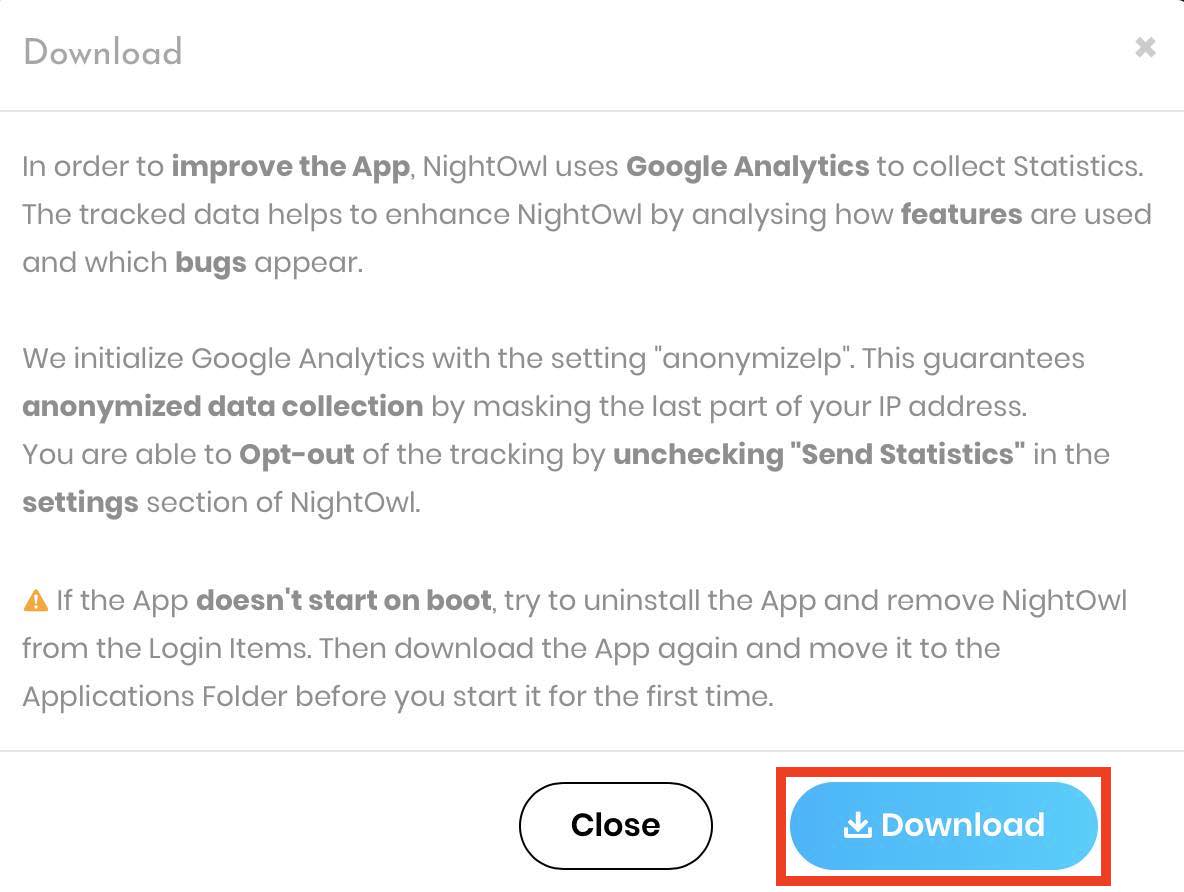
Task: Click the orange warning triangle icon
Action: click(35, 600)
